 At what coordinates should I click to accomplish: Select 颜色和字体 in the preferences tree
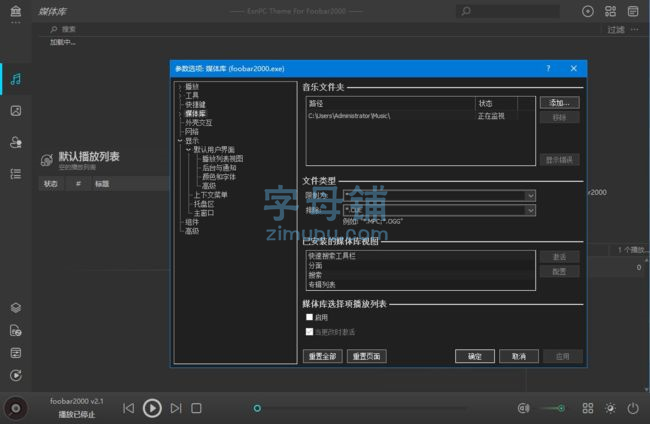219,177
